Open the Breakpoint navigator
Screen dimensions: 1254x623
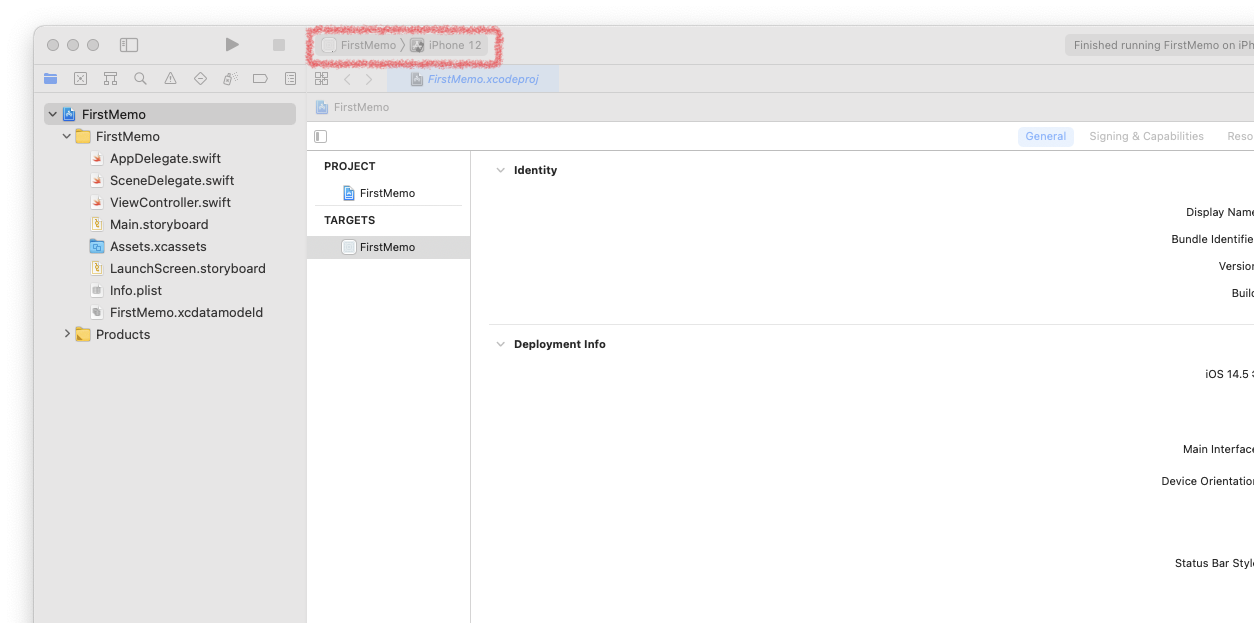(x=260, y=79)
